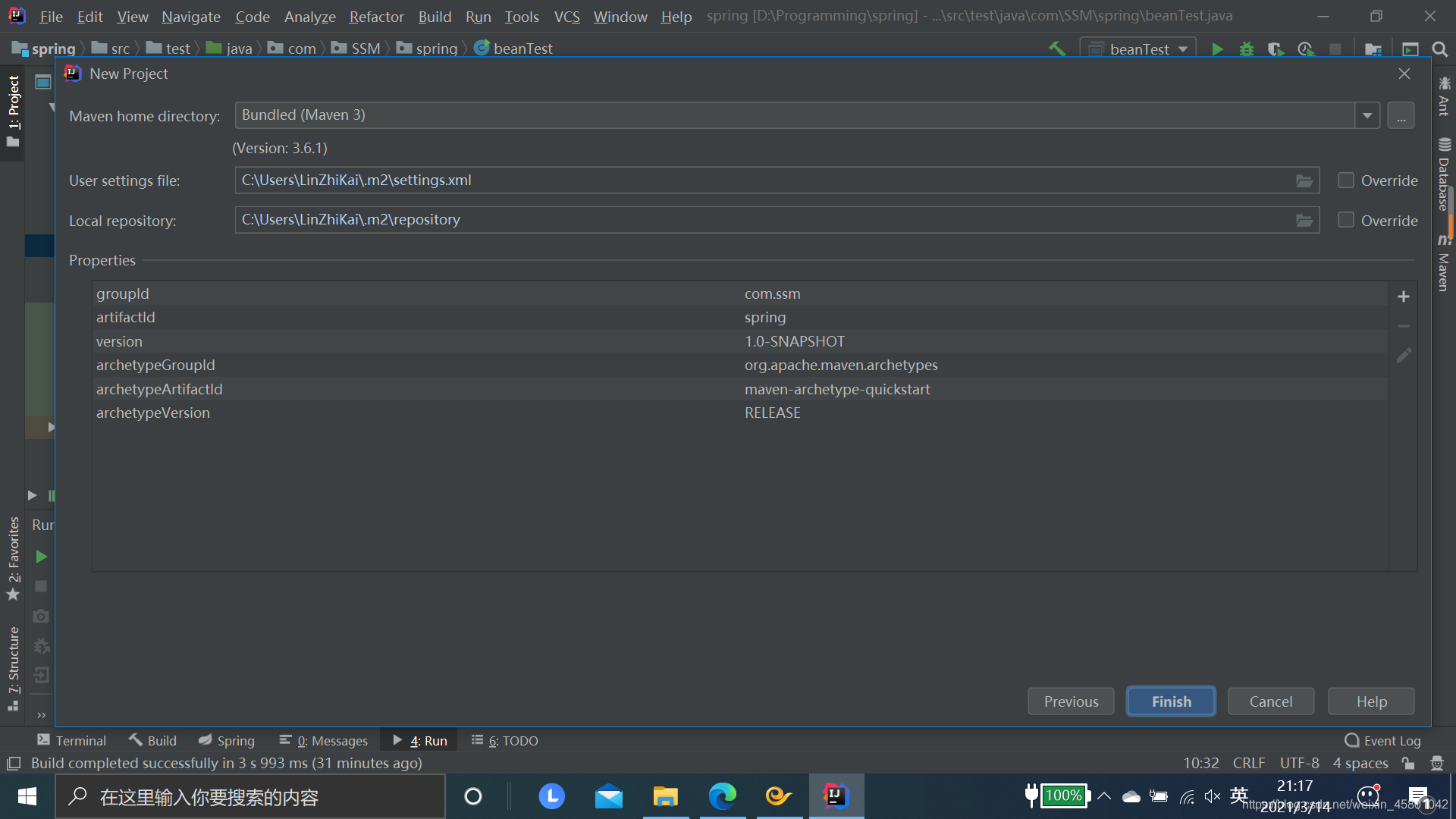
Task: Rerun in the Run tool window
Action: 41,557
